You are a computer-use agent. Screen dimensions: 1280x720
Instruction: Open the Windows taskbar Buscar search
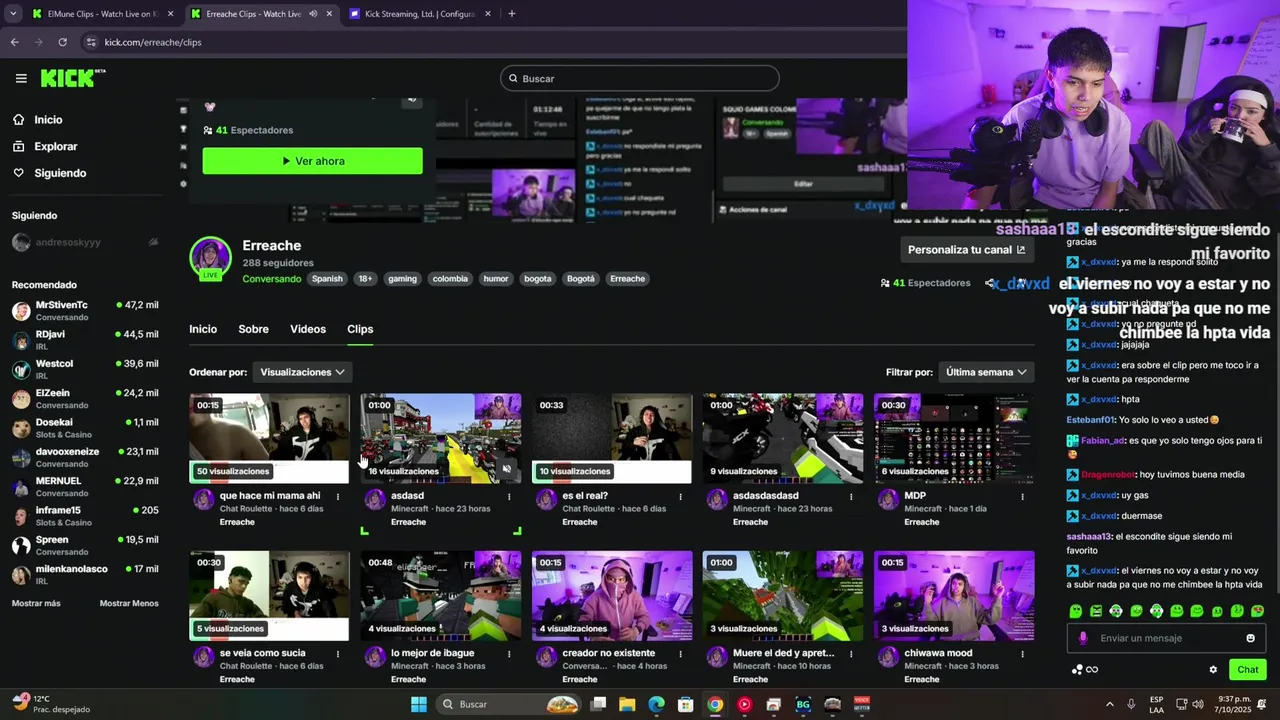click(x=510, y=704)
